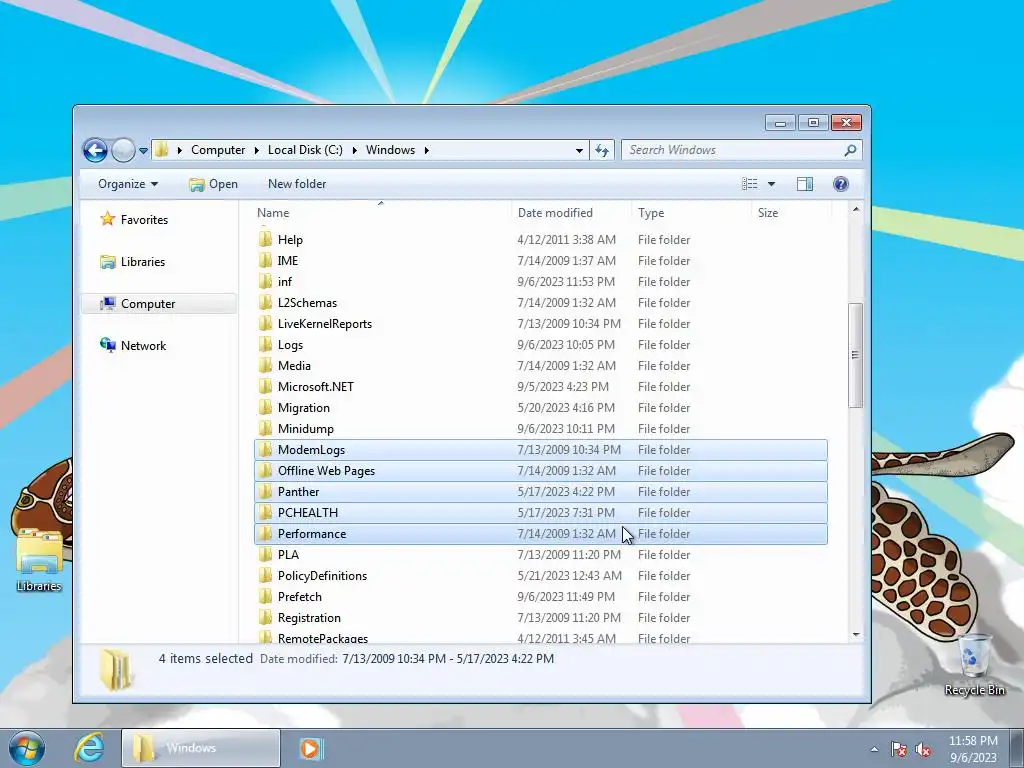Open the views options dropdown arrow
1024x768 pixels.
click(x=771, y=184)
